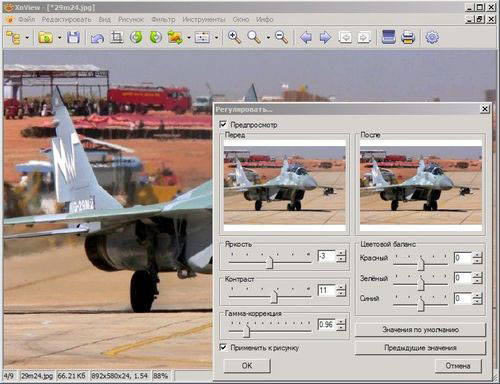Click the Яркость slider thumb
Viewport: 500px width, 384px height.
pos(269,262)
